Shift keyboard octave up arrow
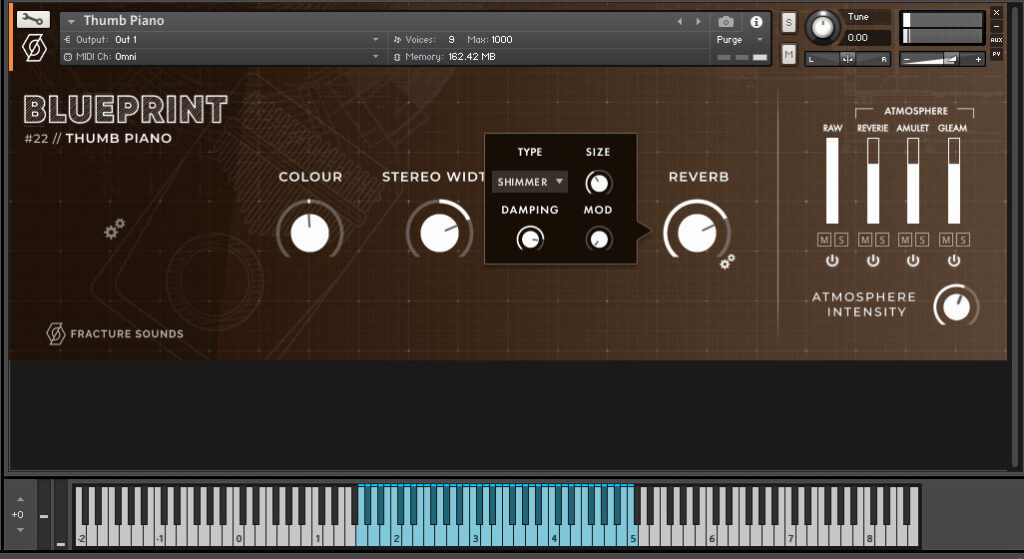1024x559 pixels. point(20,500)
